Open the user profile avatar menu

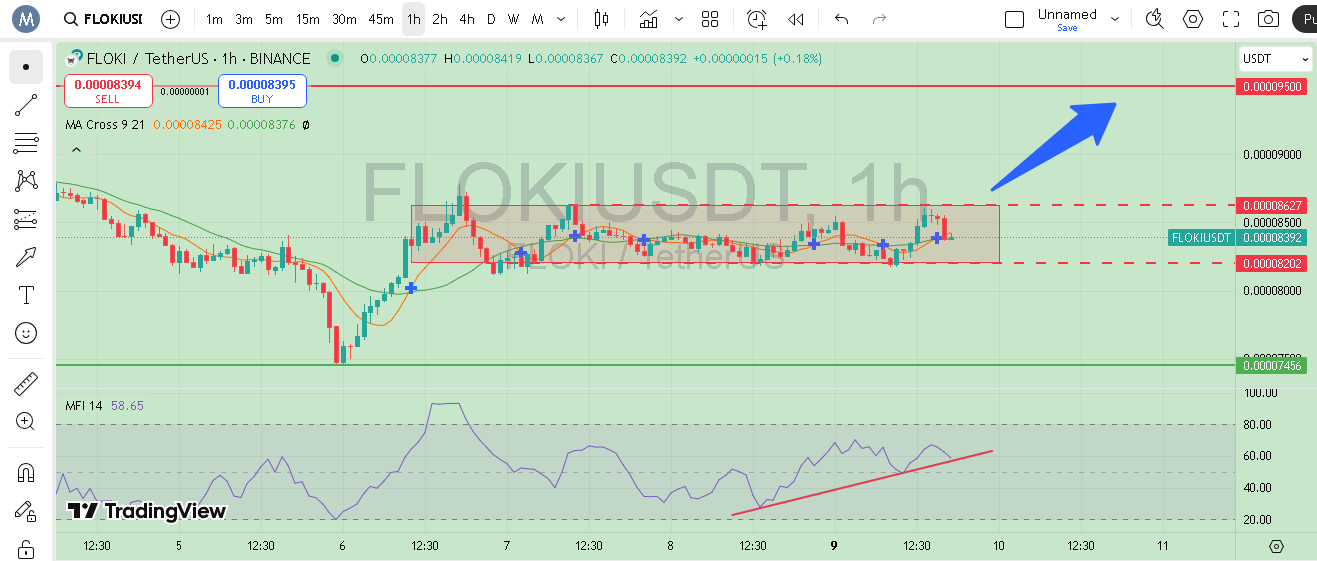tap(26, 18)
